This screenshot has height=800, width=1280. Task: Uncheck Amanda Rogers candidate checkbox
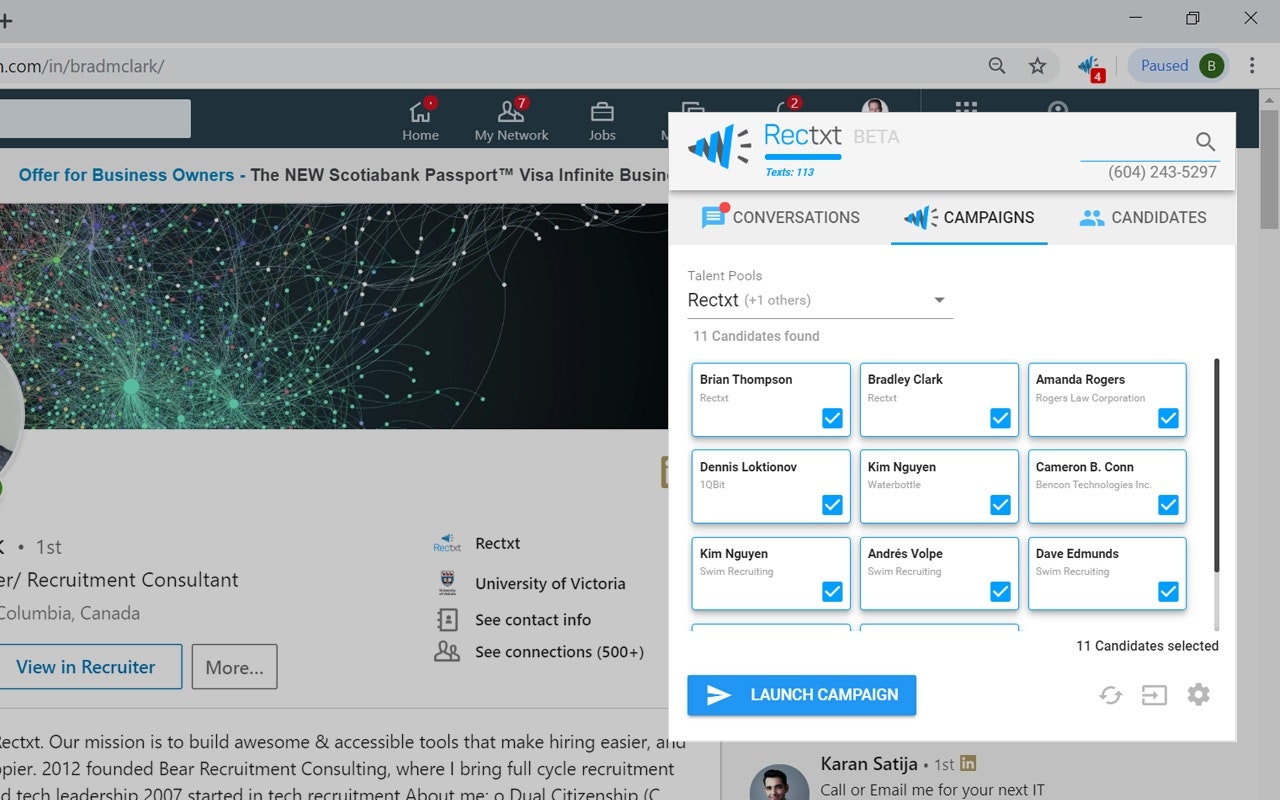(x=1168, y=418)
